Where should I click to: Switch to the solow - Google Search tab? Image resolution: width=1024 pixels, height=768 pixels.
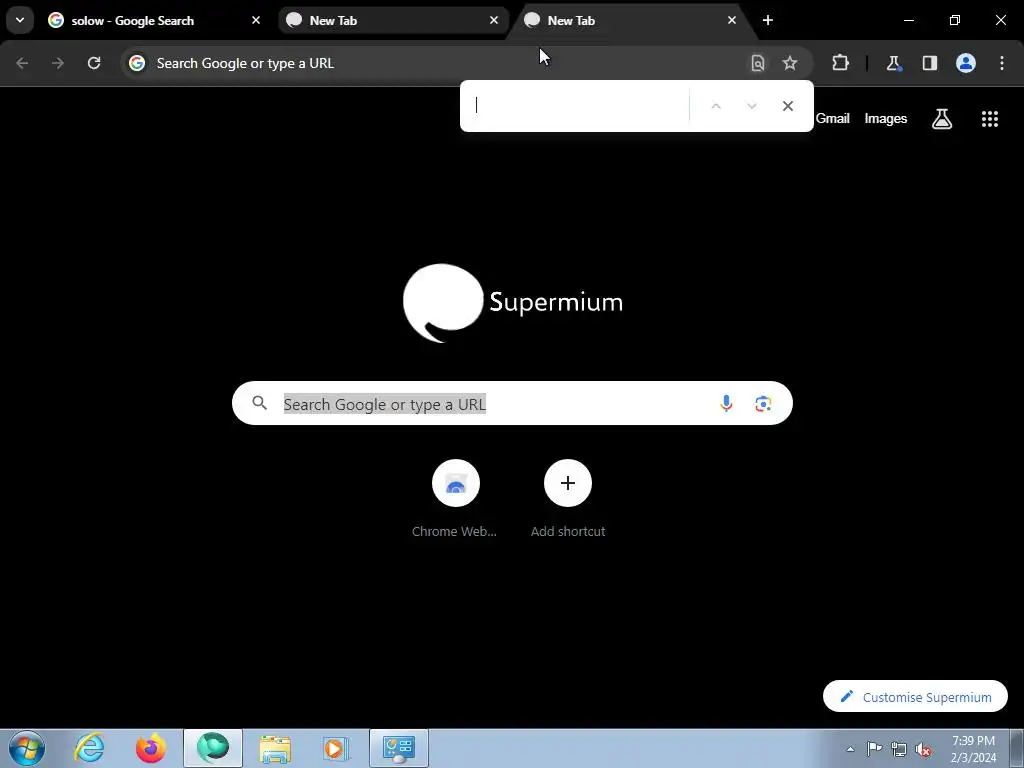(155, 20)
